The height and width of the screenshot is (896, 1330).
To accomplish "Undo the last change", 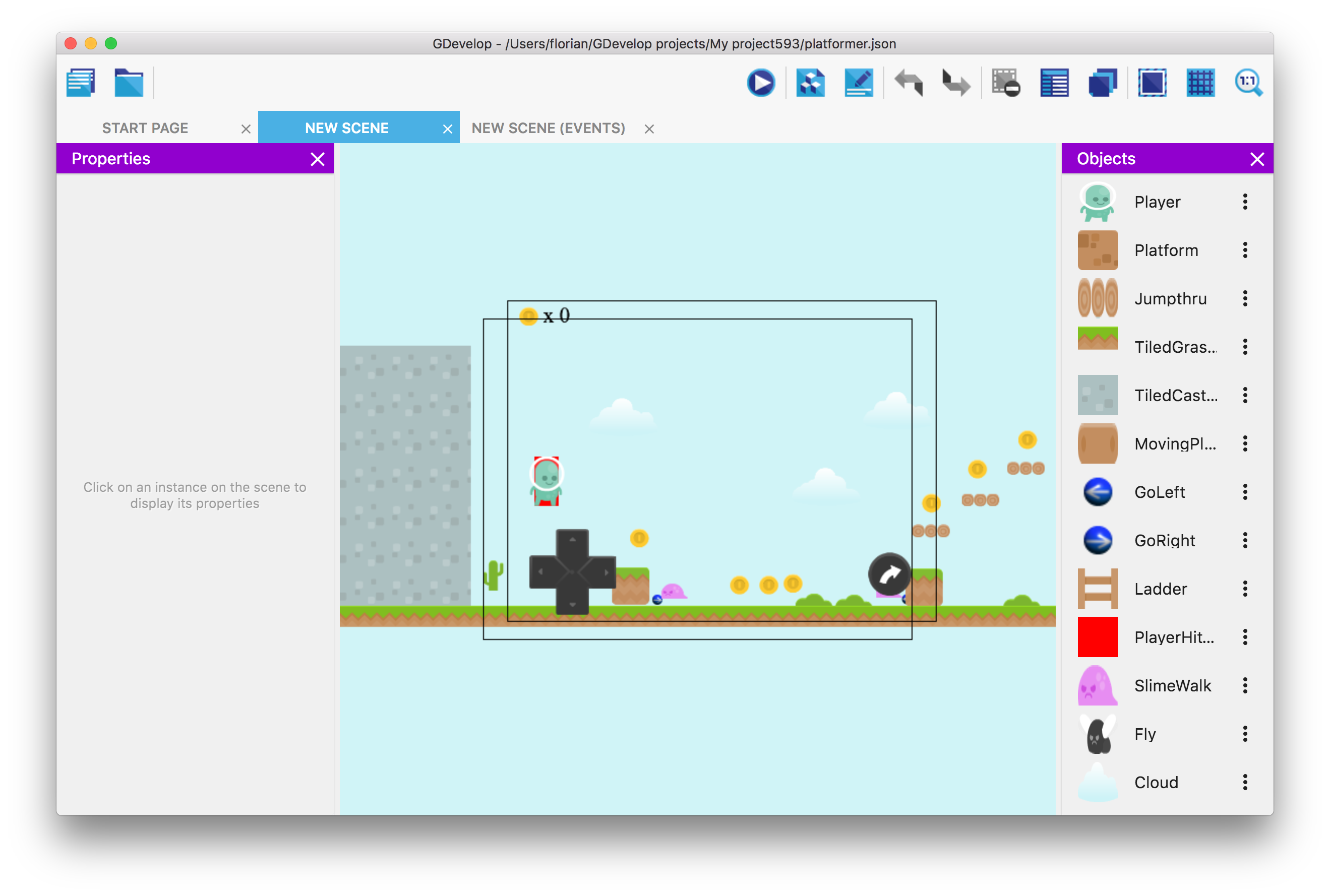I will click(x=908, y=83).
